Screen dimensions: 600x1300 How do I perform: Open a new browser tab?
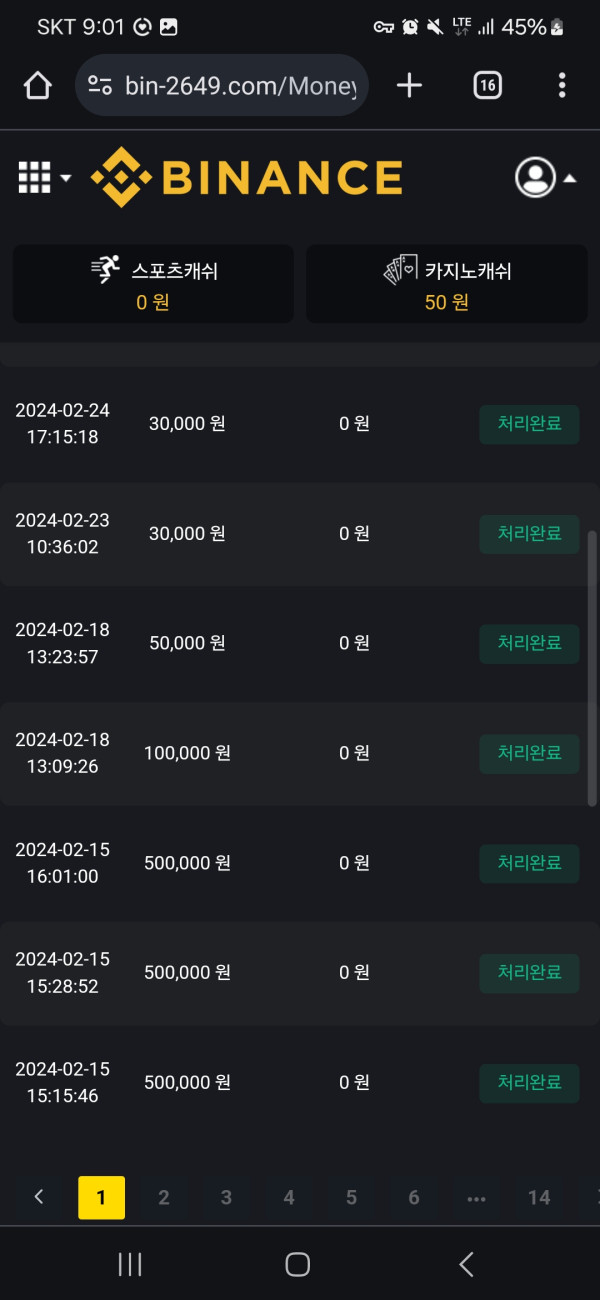pos(409,86)
